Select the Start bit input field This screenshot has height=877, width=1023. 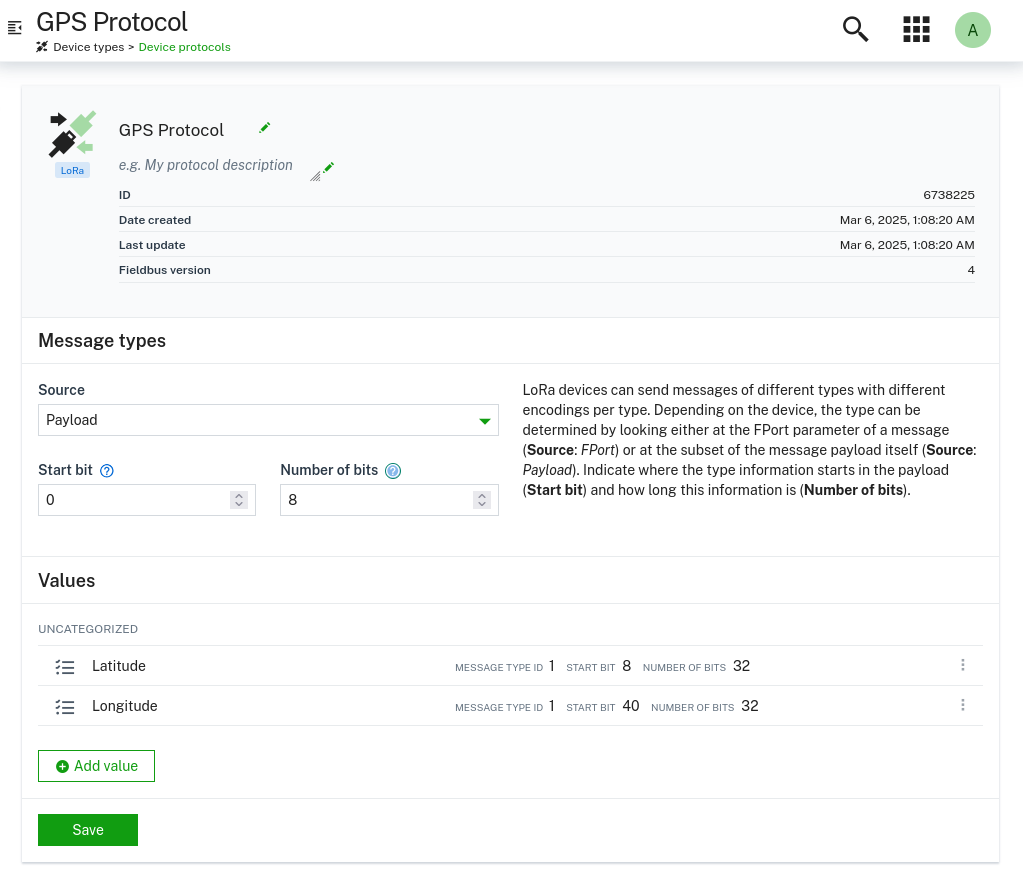click(x=130, y=499)
